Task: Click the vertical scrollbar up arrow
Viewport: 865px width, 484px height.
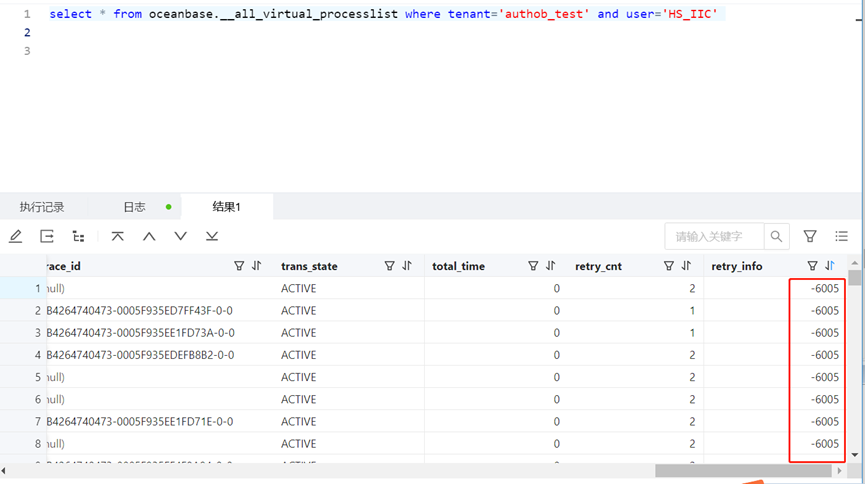Action: (855, 263)
